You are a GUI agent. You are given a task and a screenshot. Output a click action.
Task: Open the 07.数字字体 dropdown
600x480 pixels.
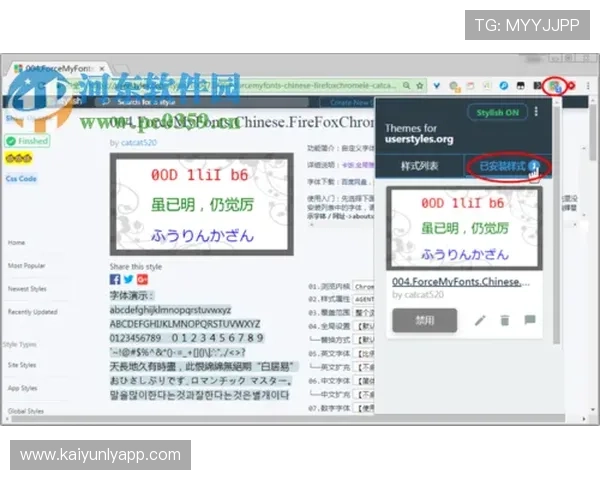[363, 408]
